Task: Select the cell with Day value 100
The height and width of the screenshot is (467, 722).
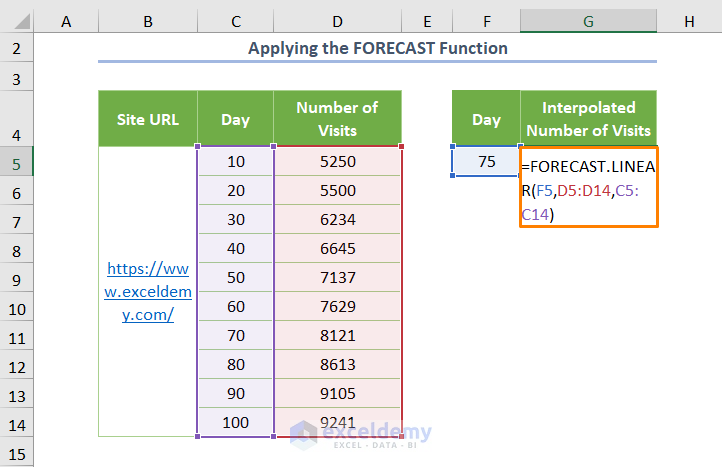Action: coord(236,422)
